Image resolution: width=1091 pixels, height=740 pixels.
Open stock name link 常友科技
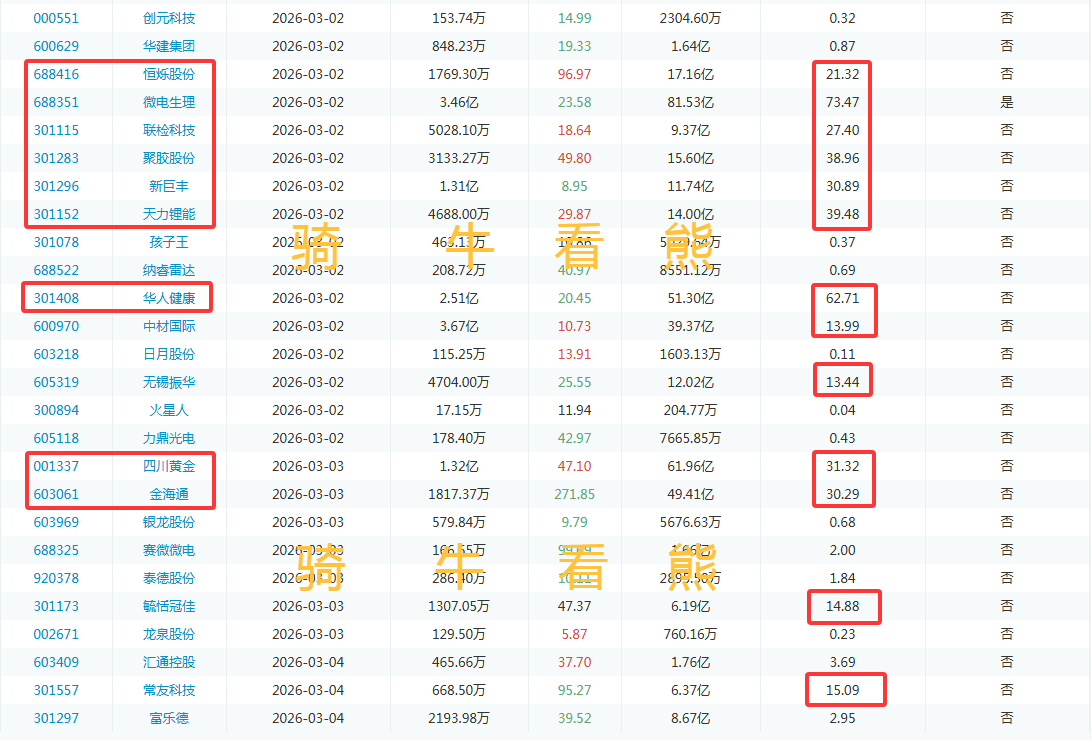pos(169,690)
